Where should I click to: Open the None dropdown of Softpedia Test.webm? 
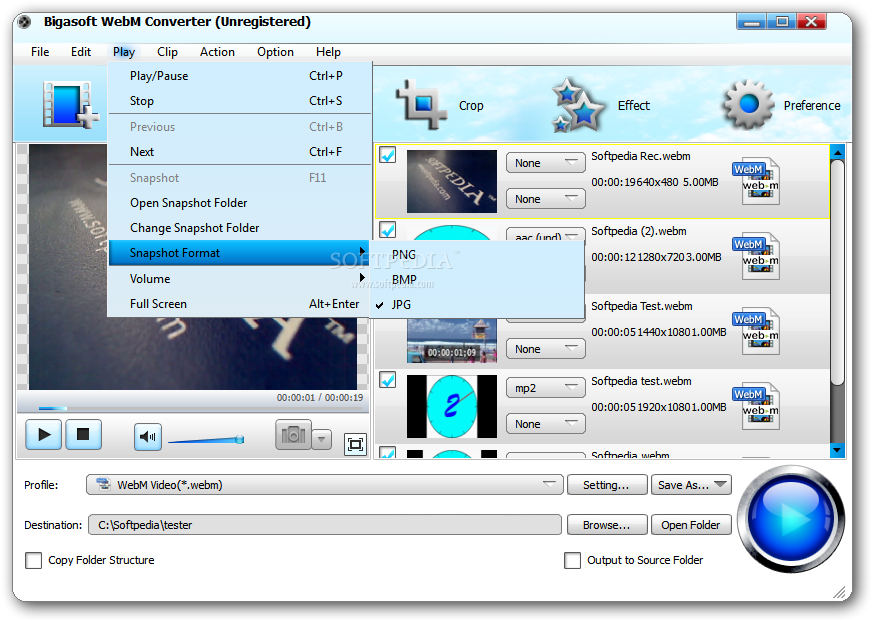coord(546,349)
